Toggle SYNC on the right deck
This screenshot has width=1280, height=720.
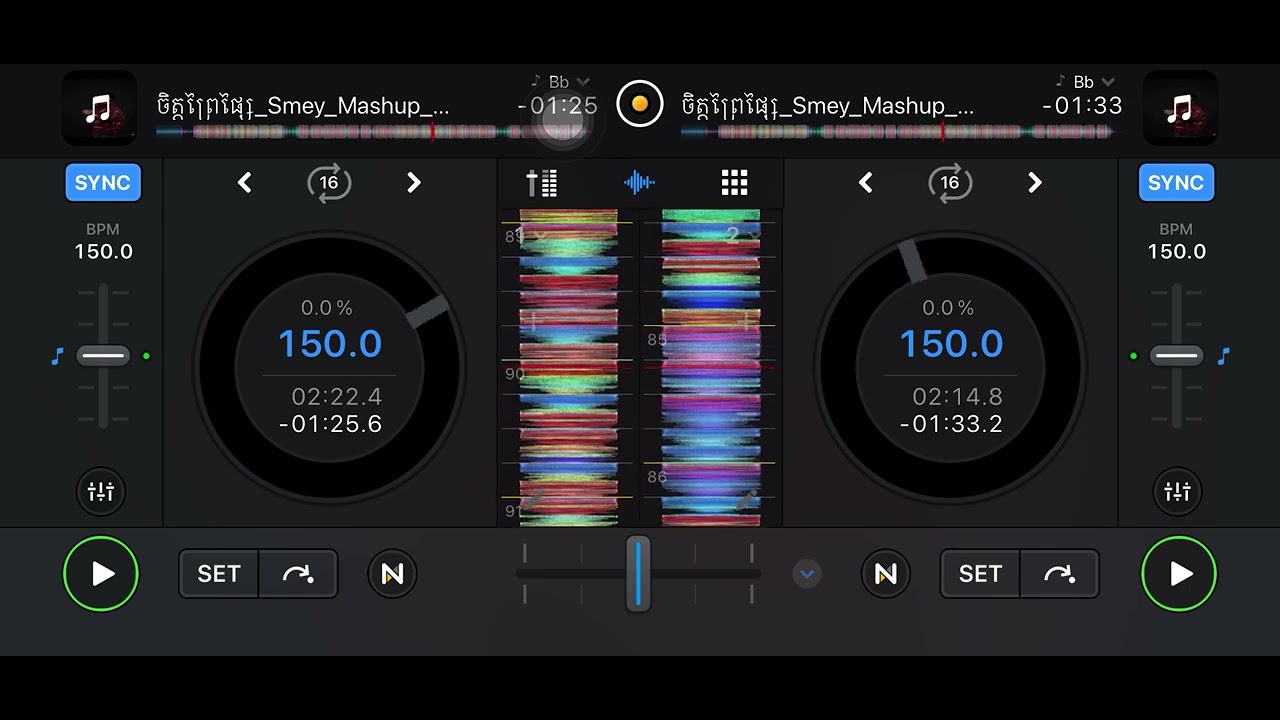coord(1176,183)
